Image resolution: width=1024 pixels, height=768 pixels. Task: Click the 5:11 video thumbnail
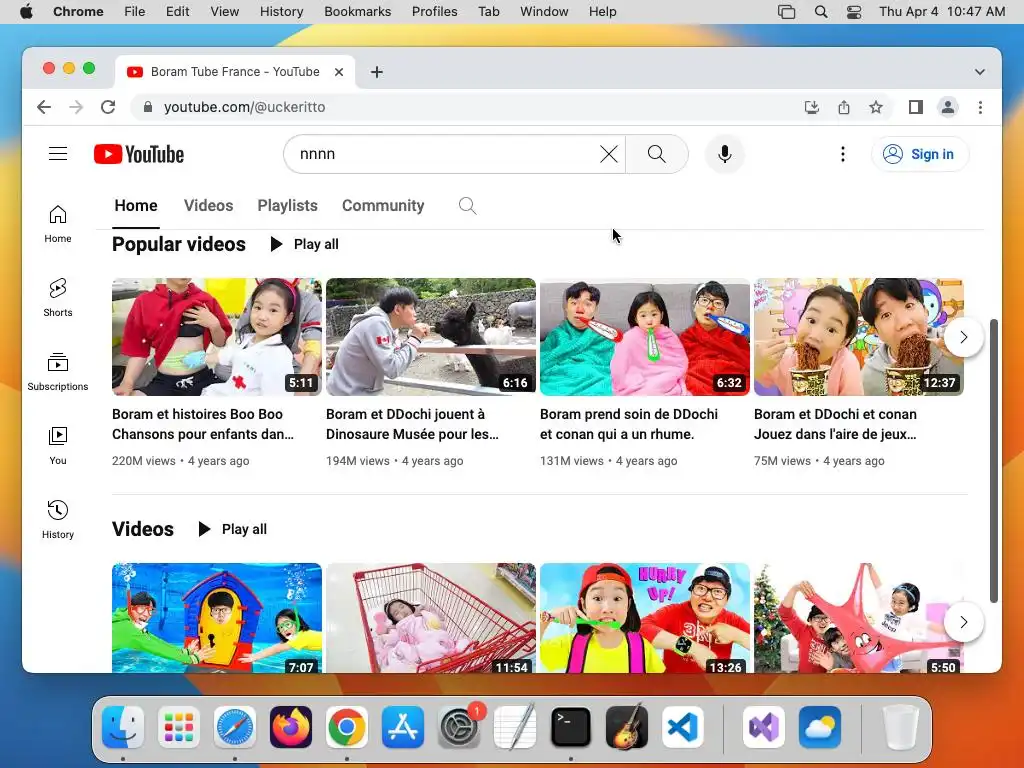pos(217,337)
